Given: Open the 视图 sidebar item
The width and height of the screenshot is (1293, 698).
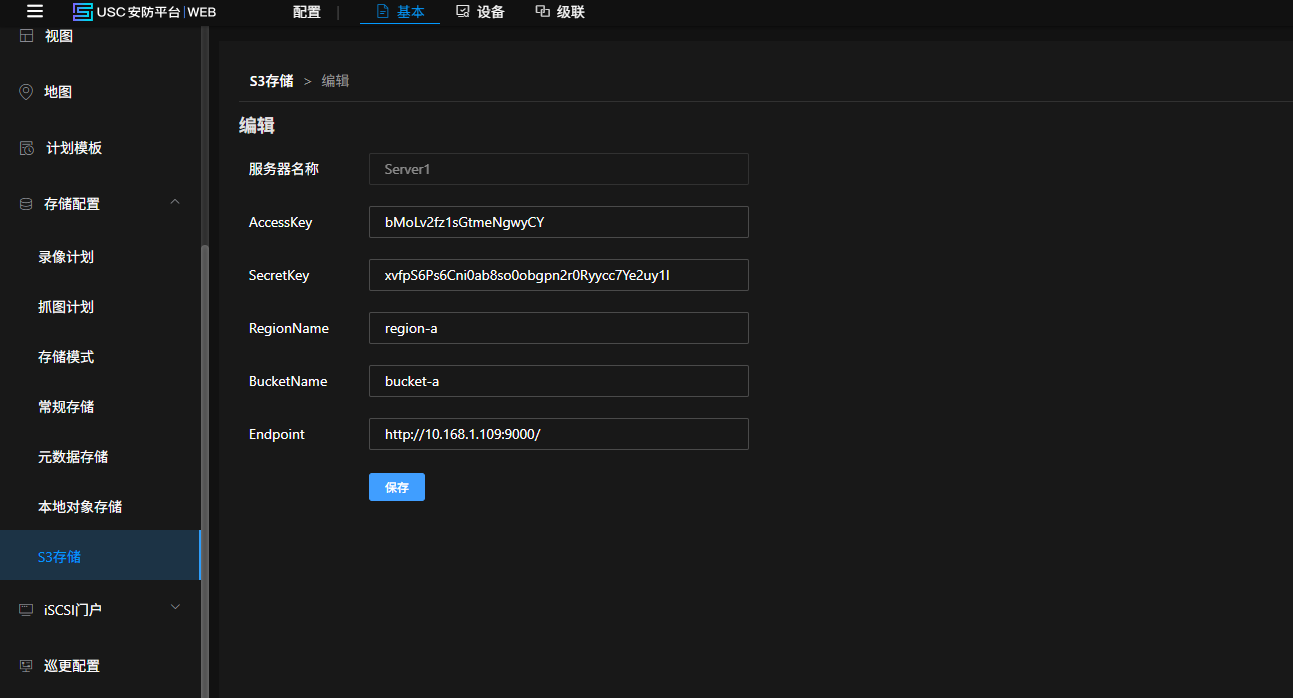Looking at the screenshot, I should pyautogui.click(x=58, y=36).
